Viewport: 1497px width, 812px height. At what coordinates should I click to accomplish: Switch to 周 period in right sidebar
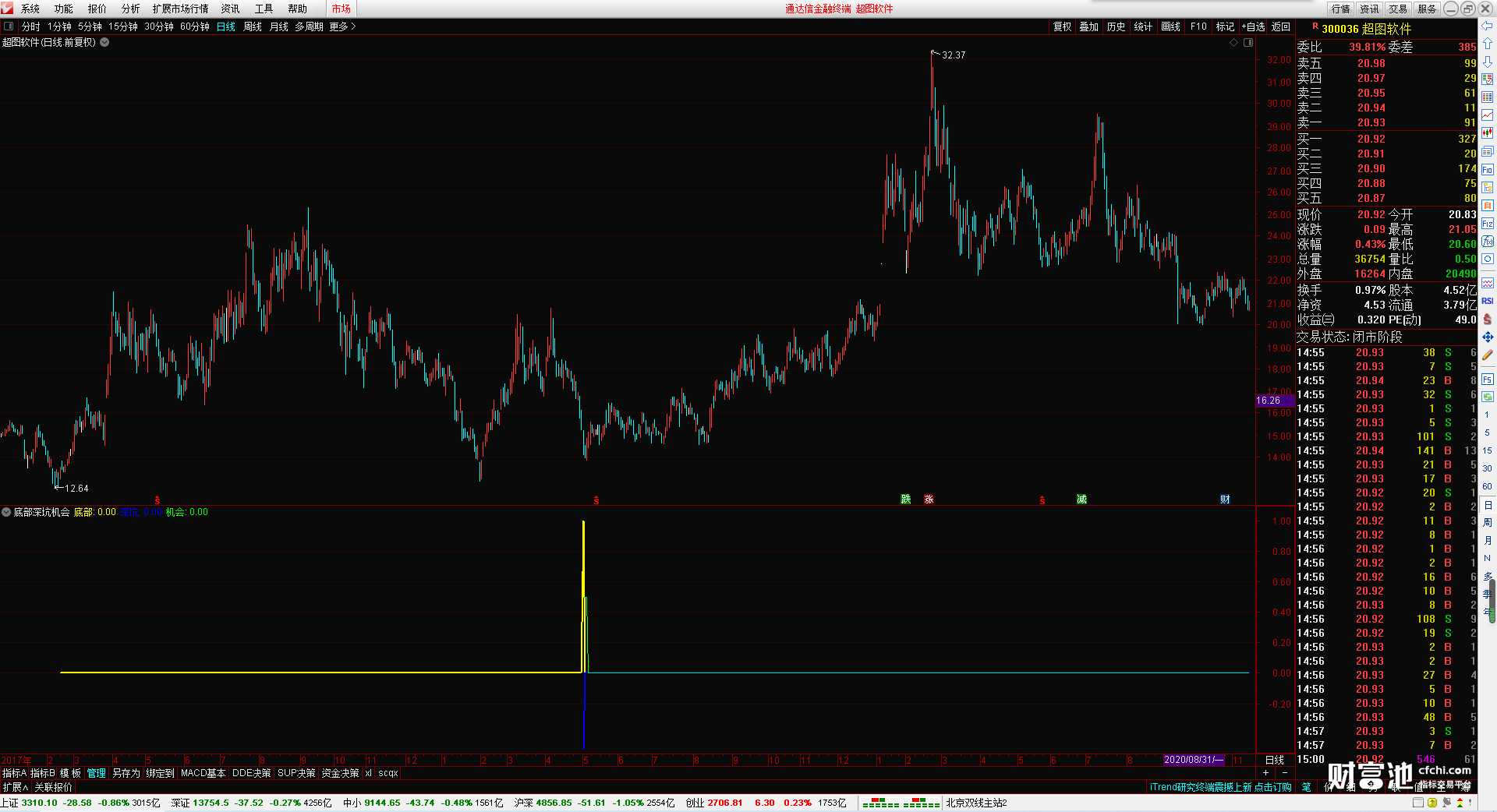pos(1487,523)
